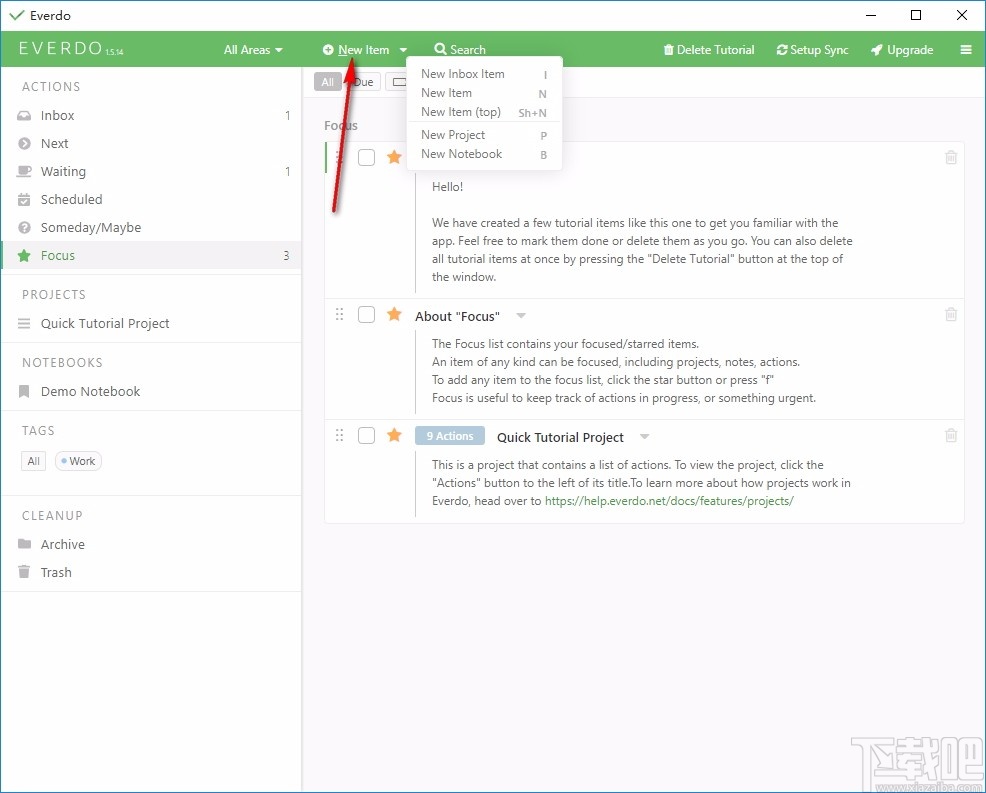Viewport: 986px width, 793px height.
Task: Mark About "Focus" item as done
Action: (366, 314)
